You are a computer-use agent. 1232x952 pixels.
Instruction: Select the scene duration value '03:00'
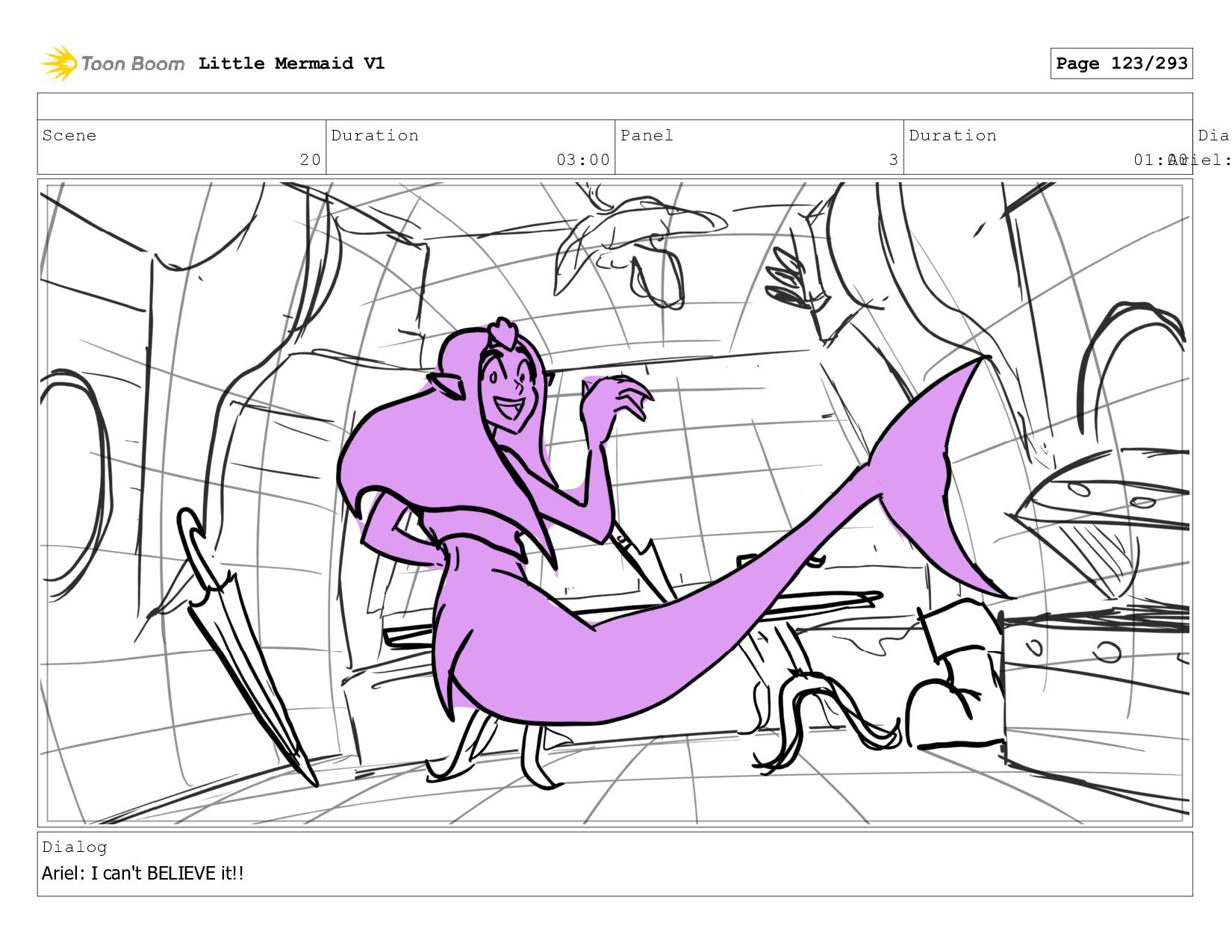coord(583,160)
